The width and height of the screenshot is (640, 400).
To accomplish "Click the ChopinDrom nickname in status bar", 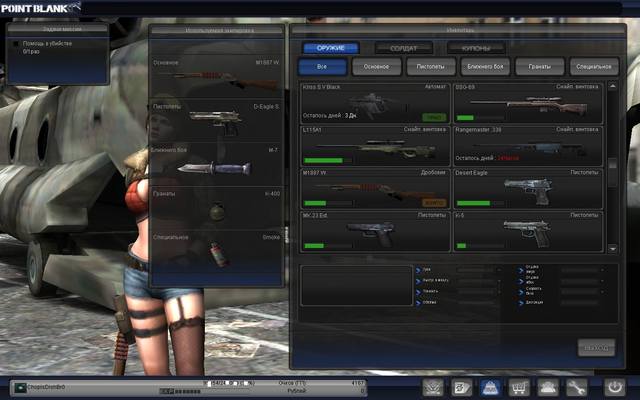I will [x=46, y=386].
